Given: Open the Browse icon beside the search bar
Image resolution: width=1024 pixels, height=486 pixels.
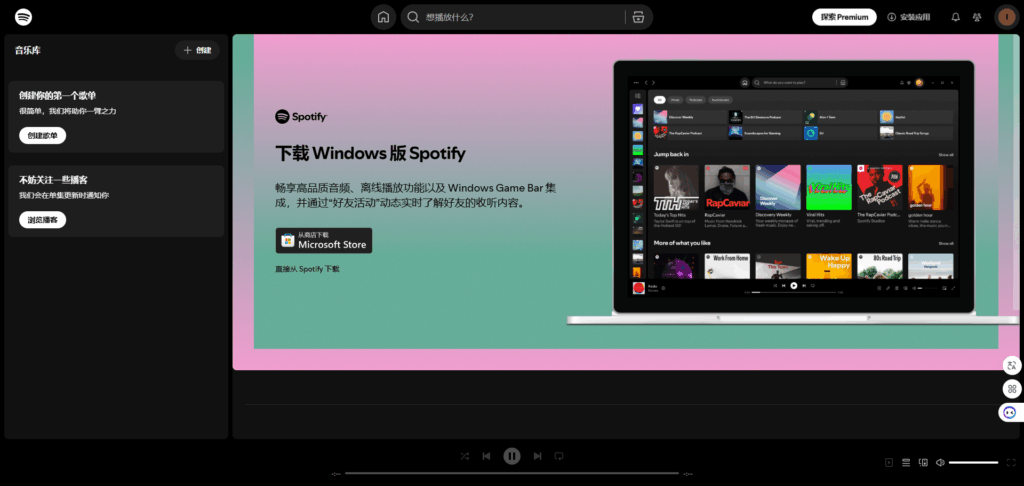Looking at the screenshot, I should point(639,17).
